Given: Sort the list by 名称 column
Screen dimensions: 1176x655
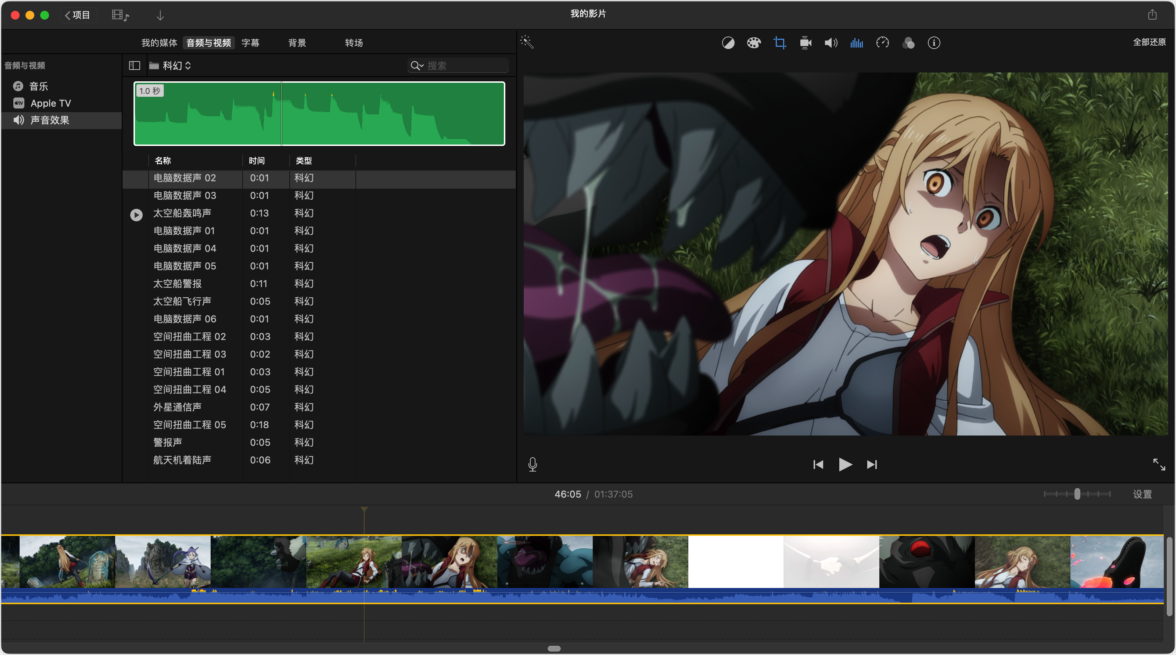Looking at the screenshot, I should 163,161.
